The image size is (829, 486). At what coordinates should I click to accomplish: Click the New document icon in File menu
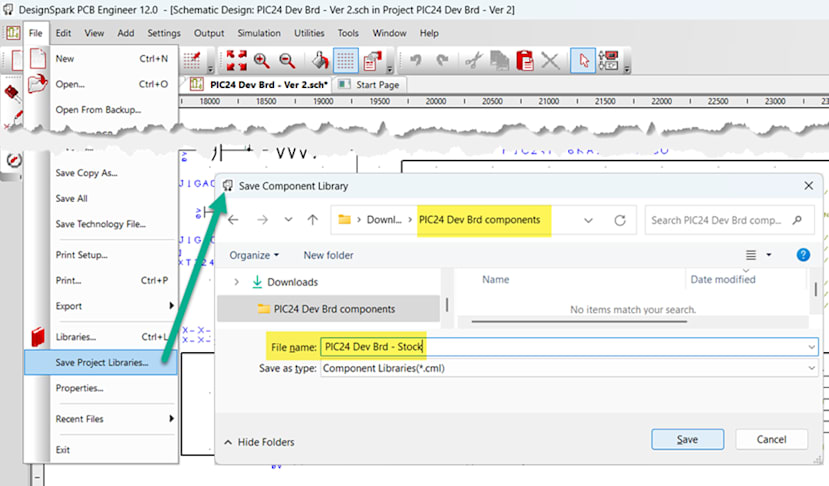pos(38,58)
